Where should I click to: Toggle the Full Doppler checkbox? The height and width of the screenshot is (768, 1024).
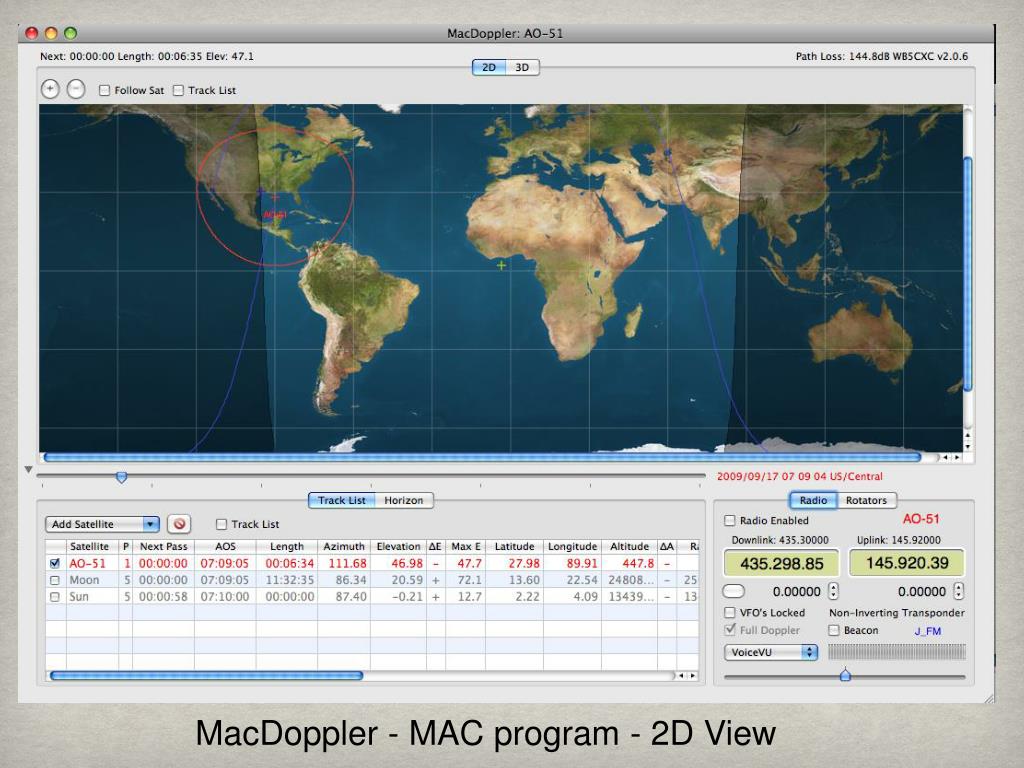730,630
